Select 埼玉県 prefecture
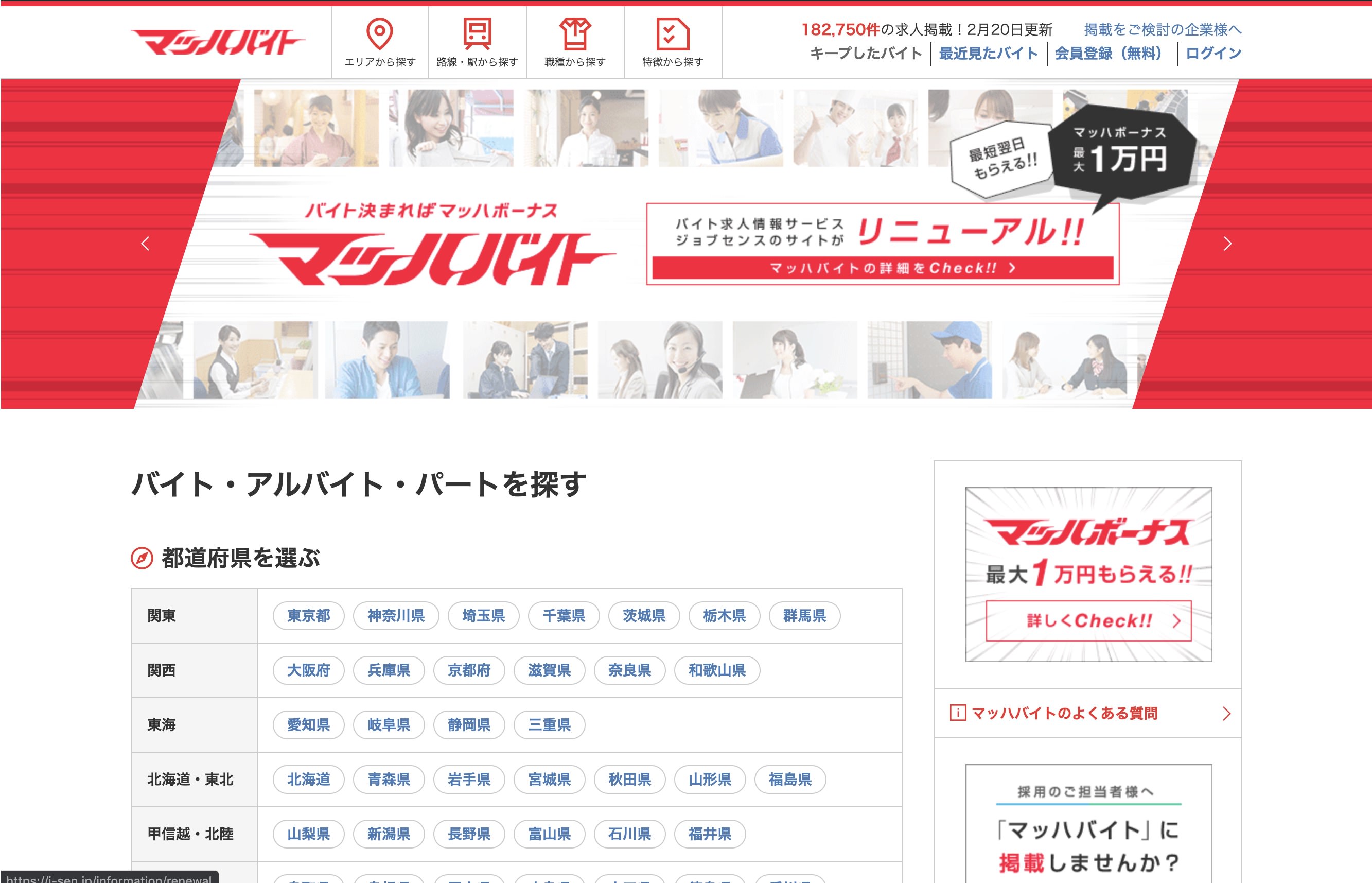Viewport: 1372px width, 883px height. tap(483, 616)
